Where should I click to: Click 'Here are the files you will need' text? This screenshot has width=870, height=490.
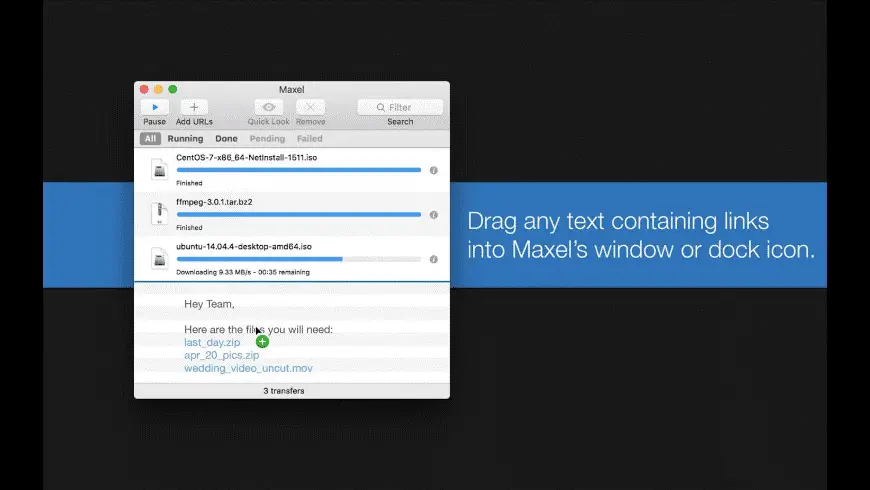[259, 330]
